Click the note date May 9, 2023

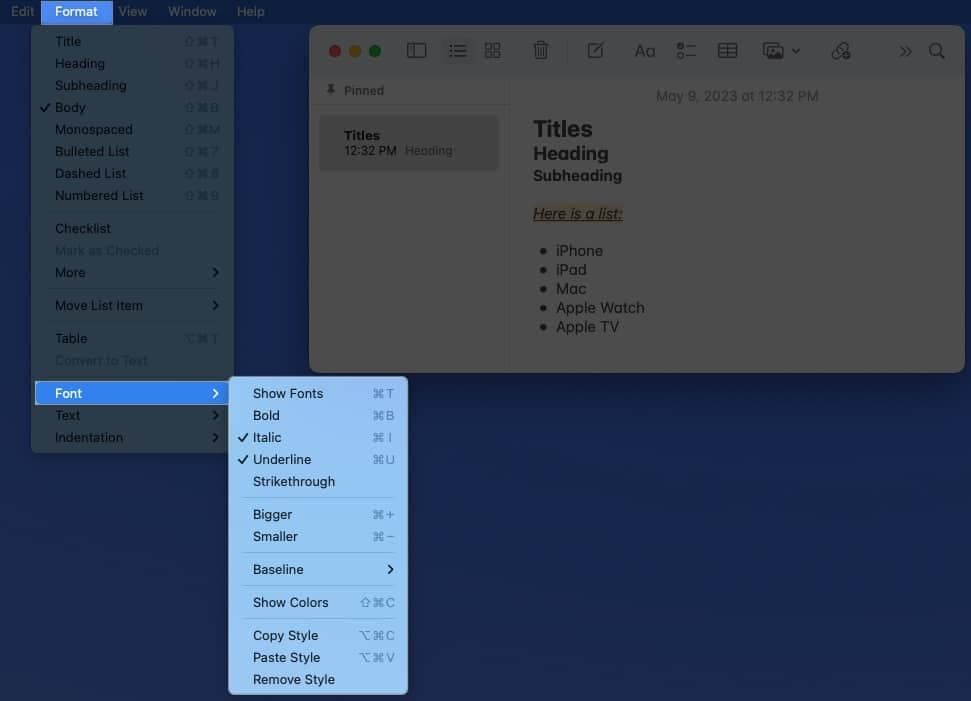tap(737, 96)
